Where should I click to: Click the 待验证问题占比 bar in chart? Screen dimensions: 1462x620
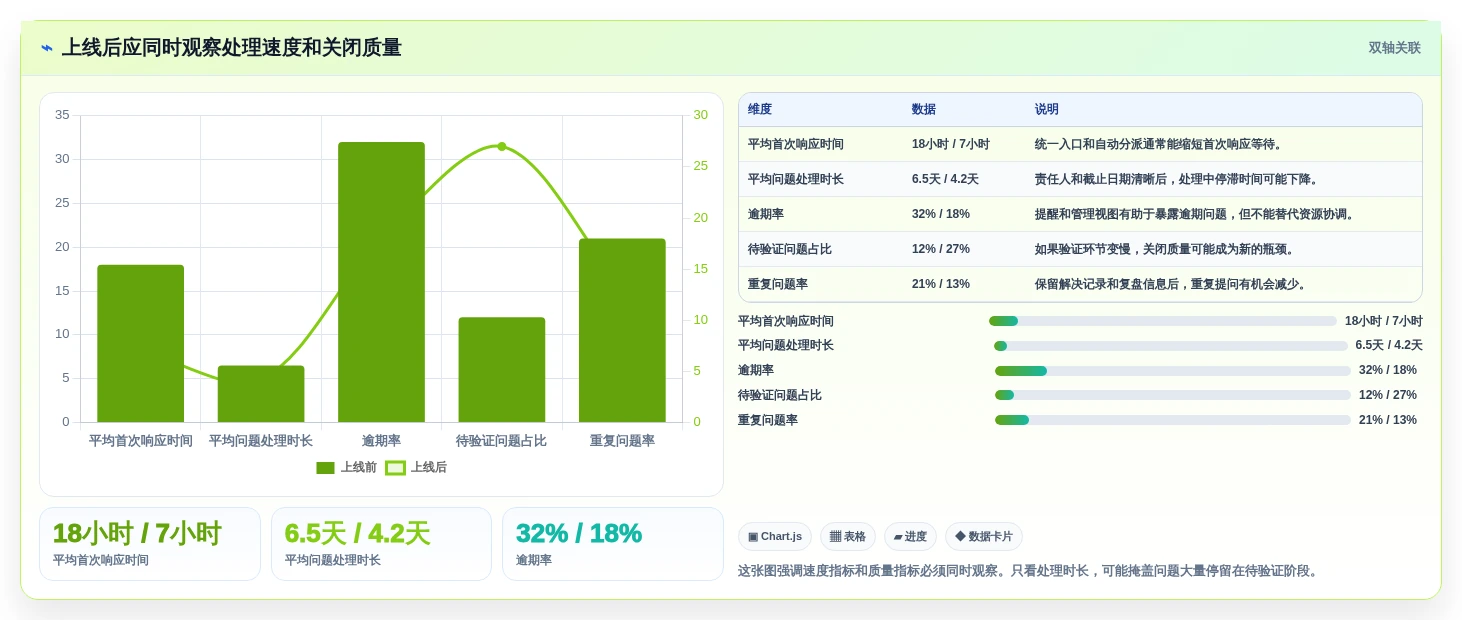tap(502, 370)
